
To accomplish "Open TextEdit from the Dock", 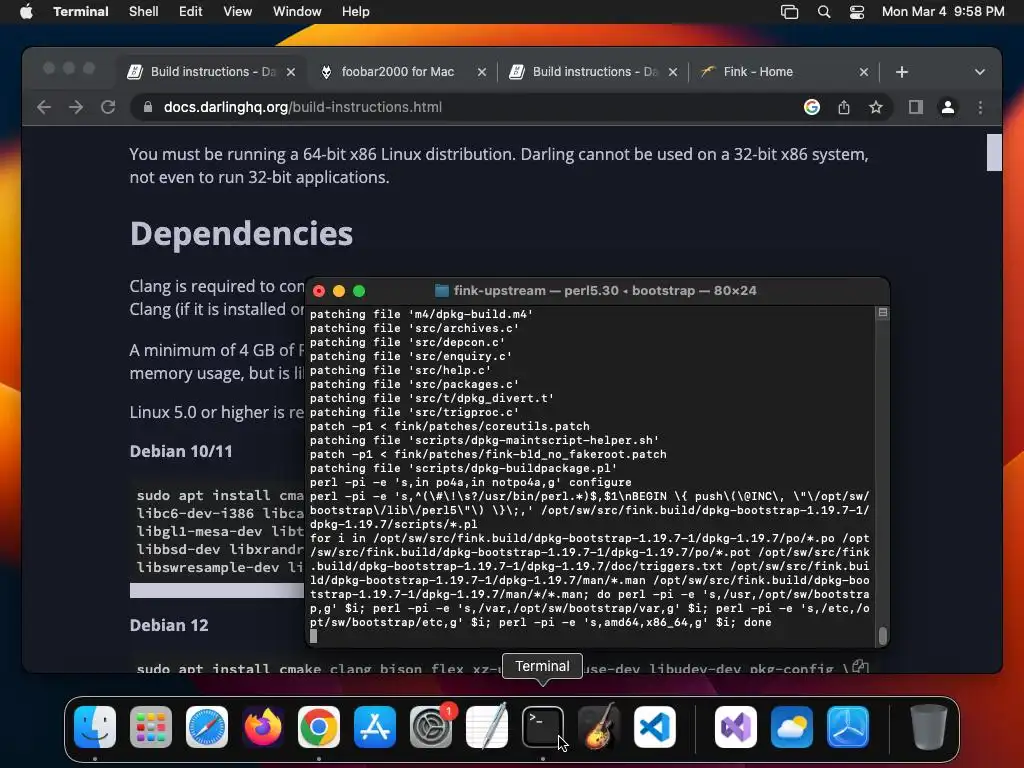I will click(487, 727).
